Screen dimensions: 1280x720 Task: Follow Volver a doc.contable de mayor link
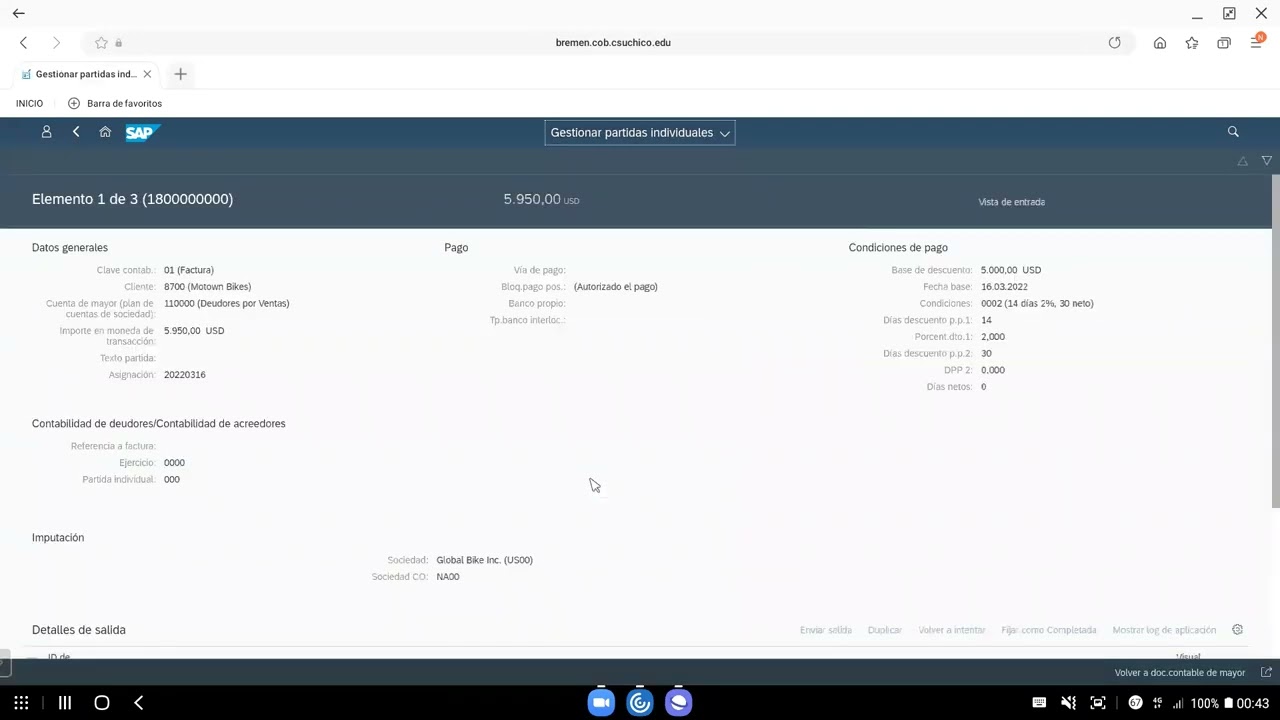pyautogui.click(x=1180, y=673)
